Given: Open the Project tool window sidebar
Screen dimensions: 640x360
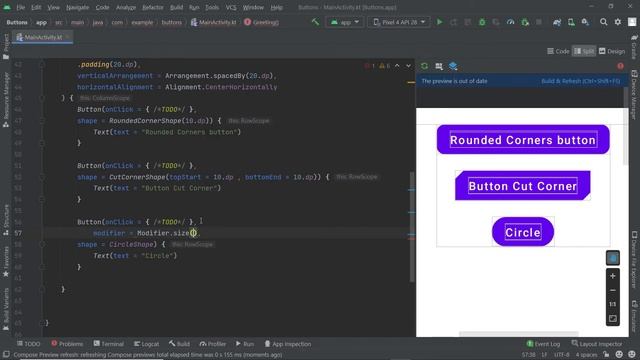Looking at the screenshot, I should tap(6, 47).
